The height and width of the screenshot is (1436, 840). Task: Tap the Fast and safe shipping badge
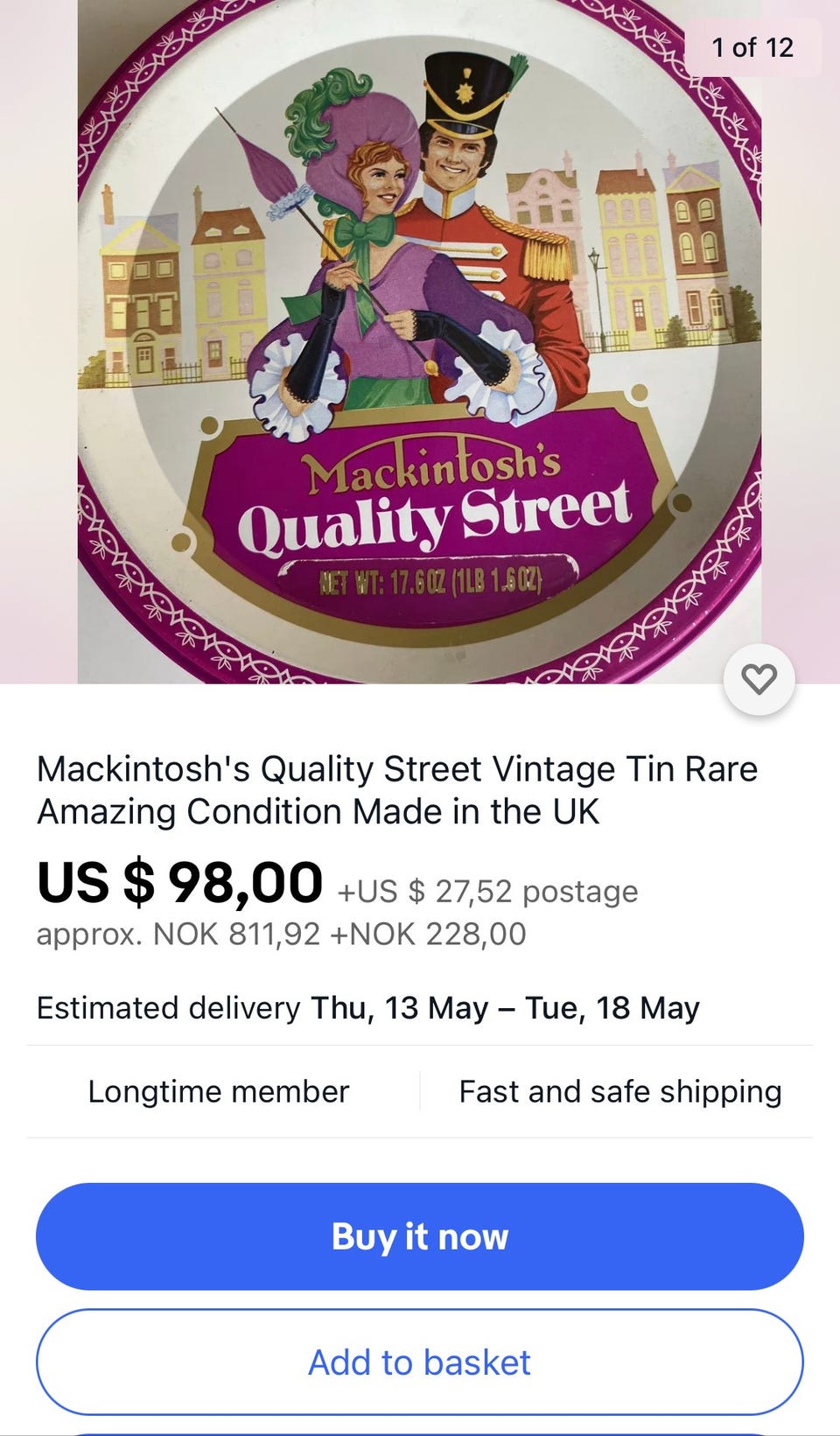coord(620,1091)
